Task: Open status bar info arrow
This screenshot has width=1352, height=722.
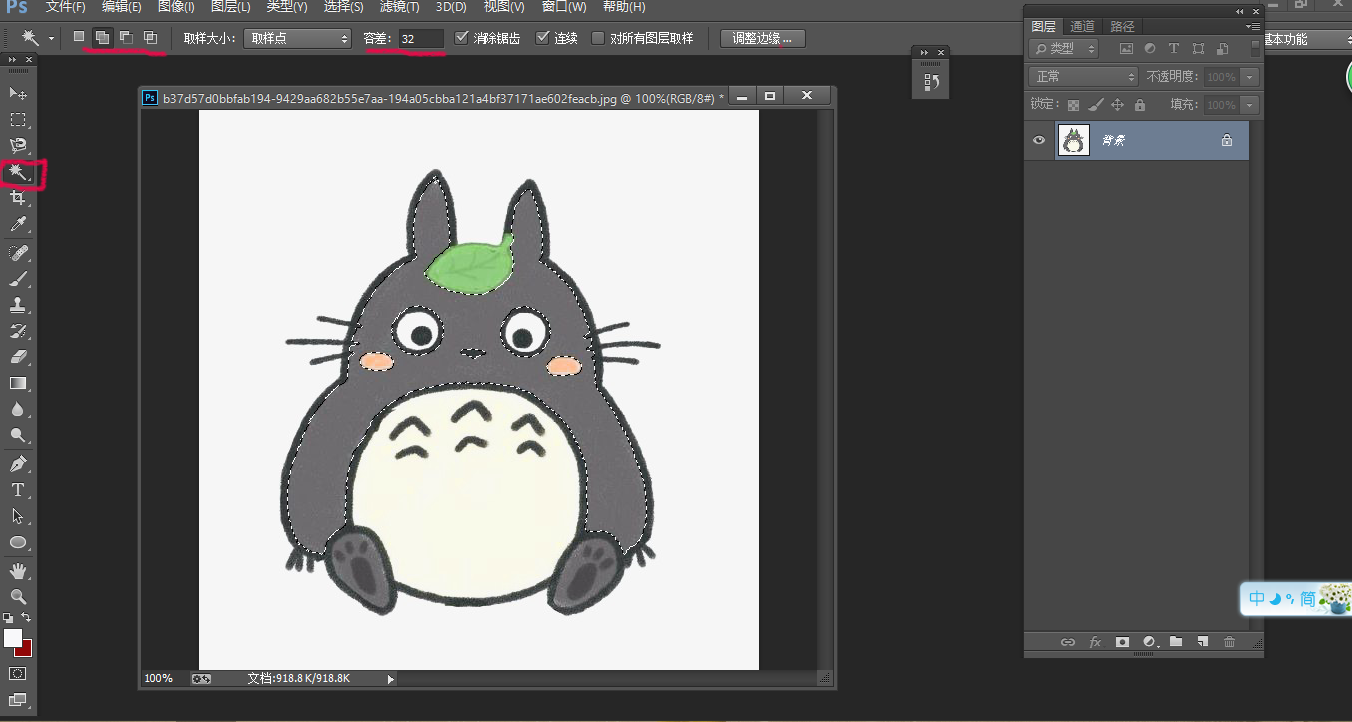Action: pyautogui.click(x=391, y=679)
